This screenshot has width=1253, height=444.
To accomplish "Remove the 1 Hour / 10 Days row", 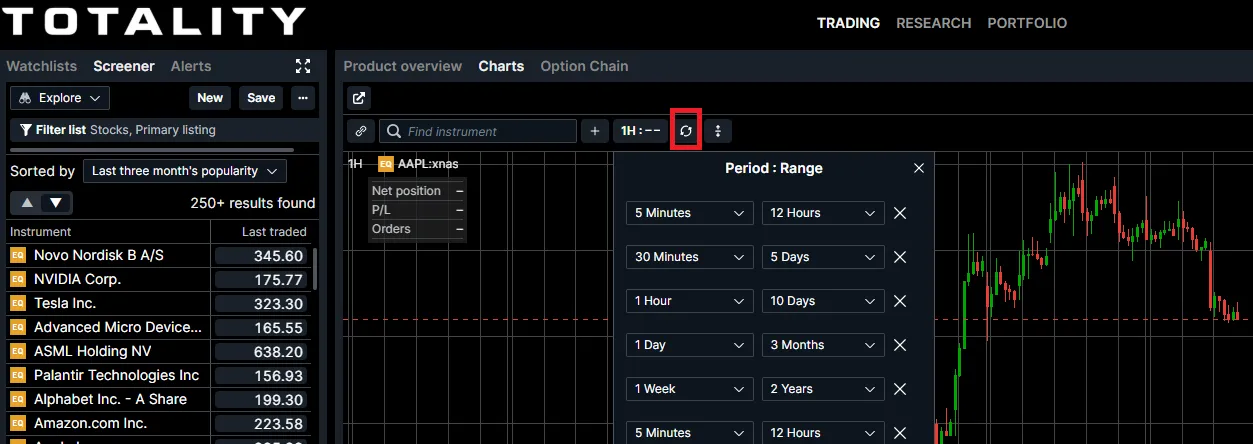I will [900, 301].
